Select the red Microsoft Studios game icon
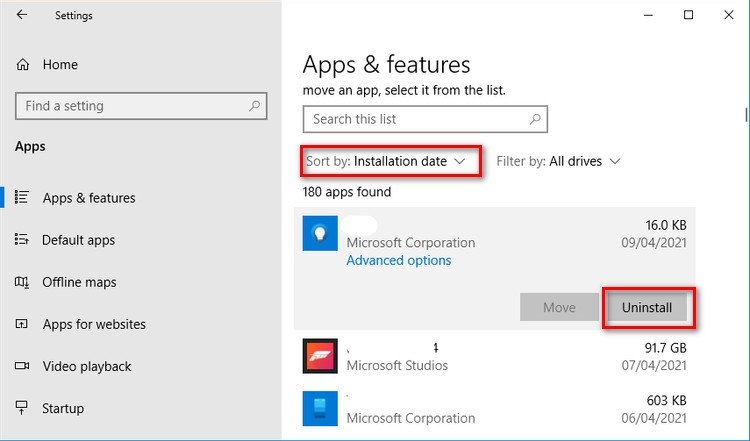750x441 pixels. [x=321, y=355]
